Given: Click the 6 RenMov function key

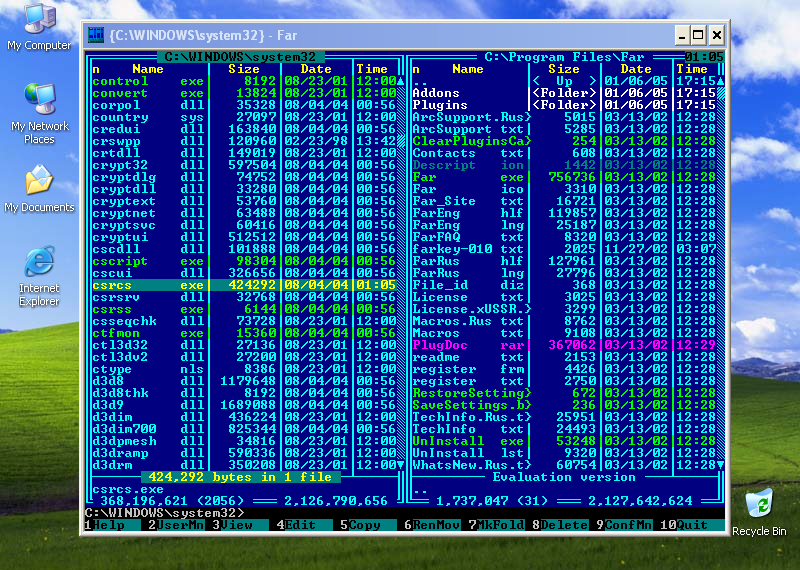Looking at the screenshot, I should pos(432,525).
